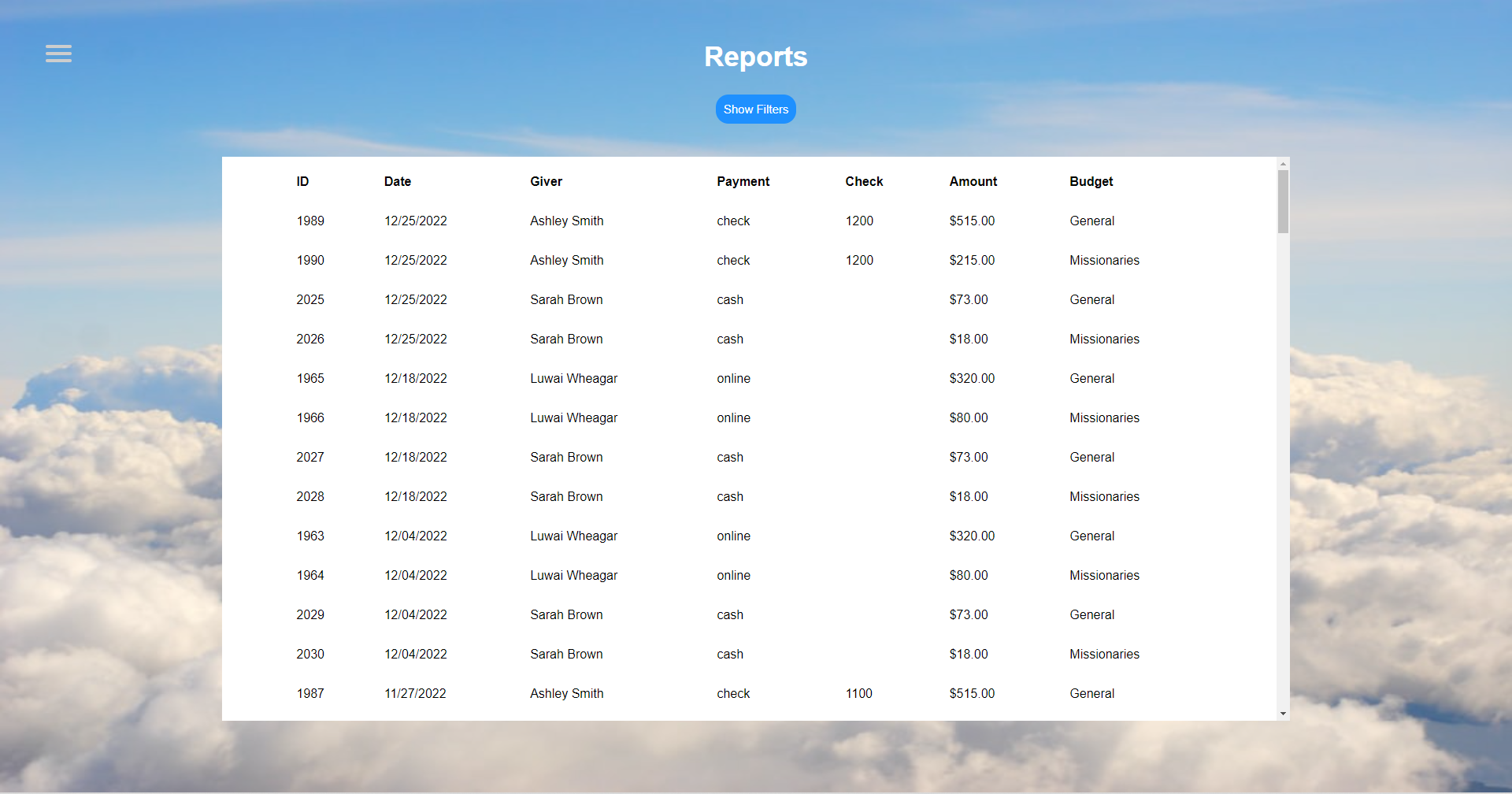Select row ID 1965
Image resolution: width=1512 pixels, height=794 pixels.
(x=749, y=378)
